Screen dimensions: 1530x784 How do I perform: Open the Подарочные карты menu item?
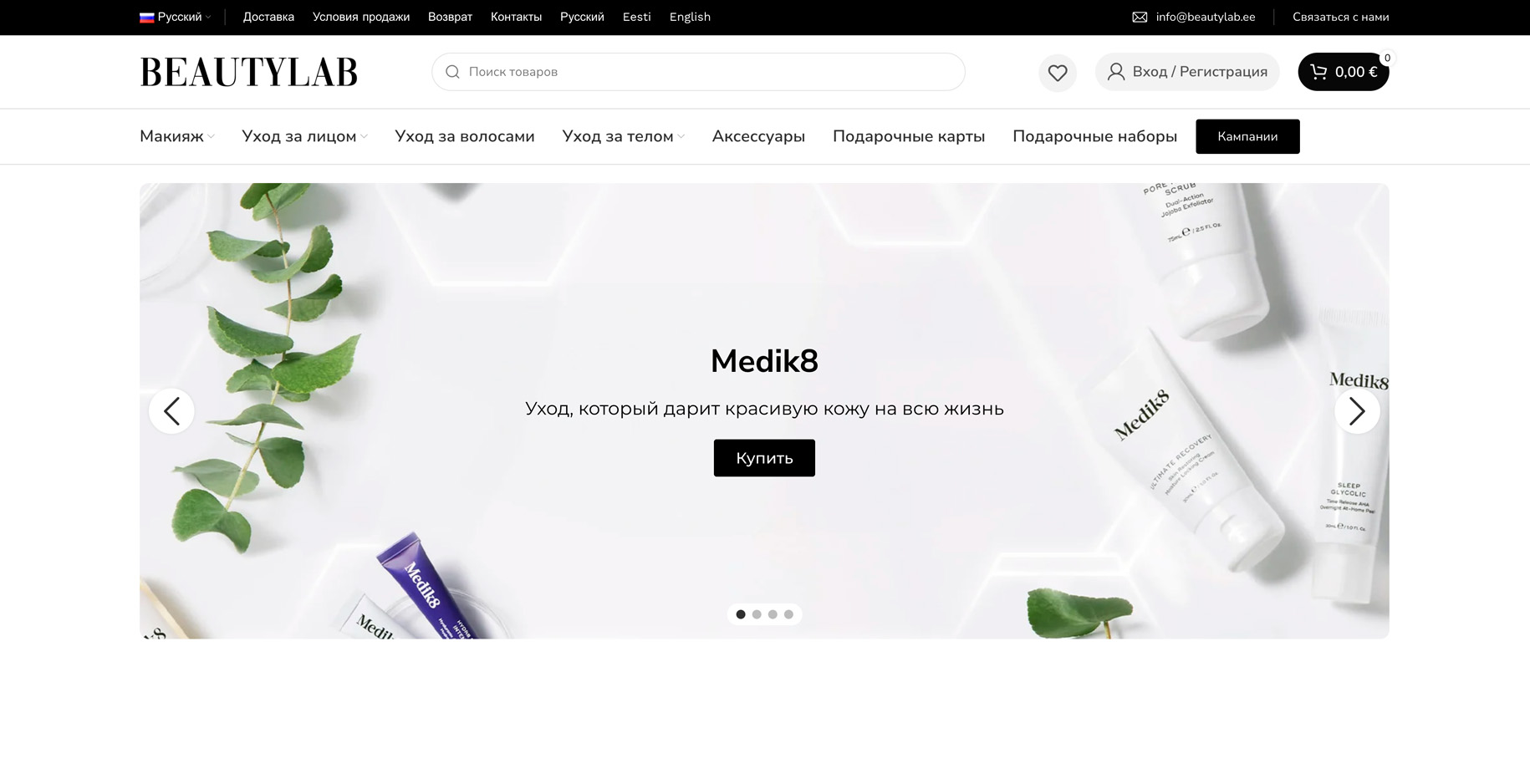point(909,136)
